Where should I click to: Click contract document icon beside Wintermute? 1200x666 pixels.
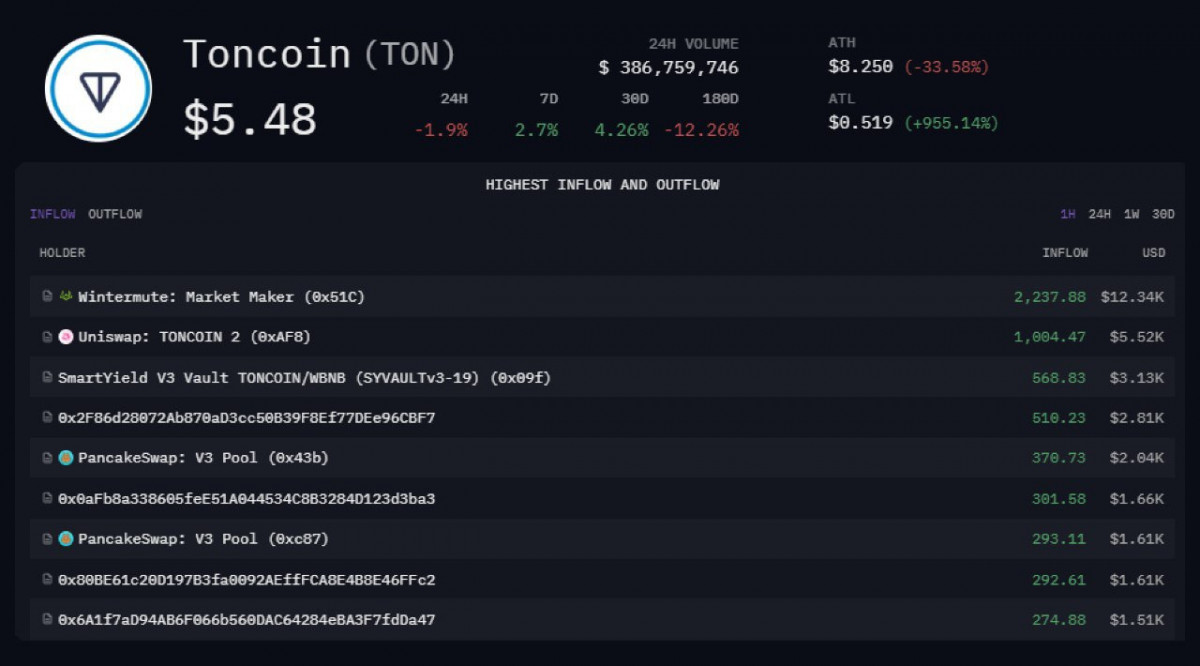47,297
